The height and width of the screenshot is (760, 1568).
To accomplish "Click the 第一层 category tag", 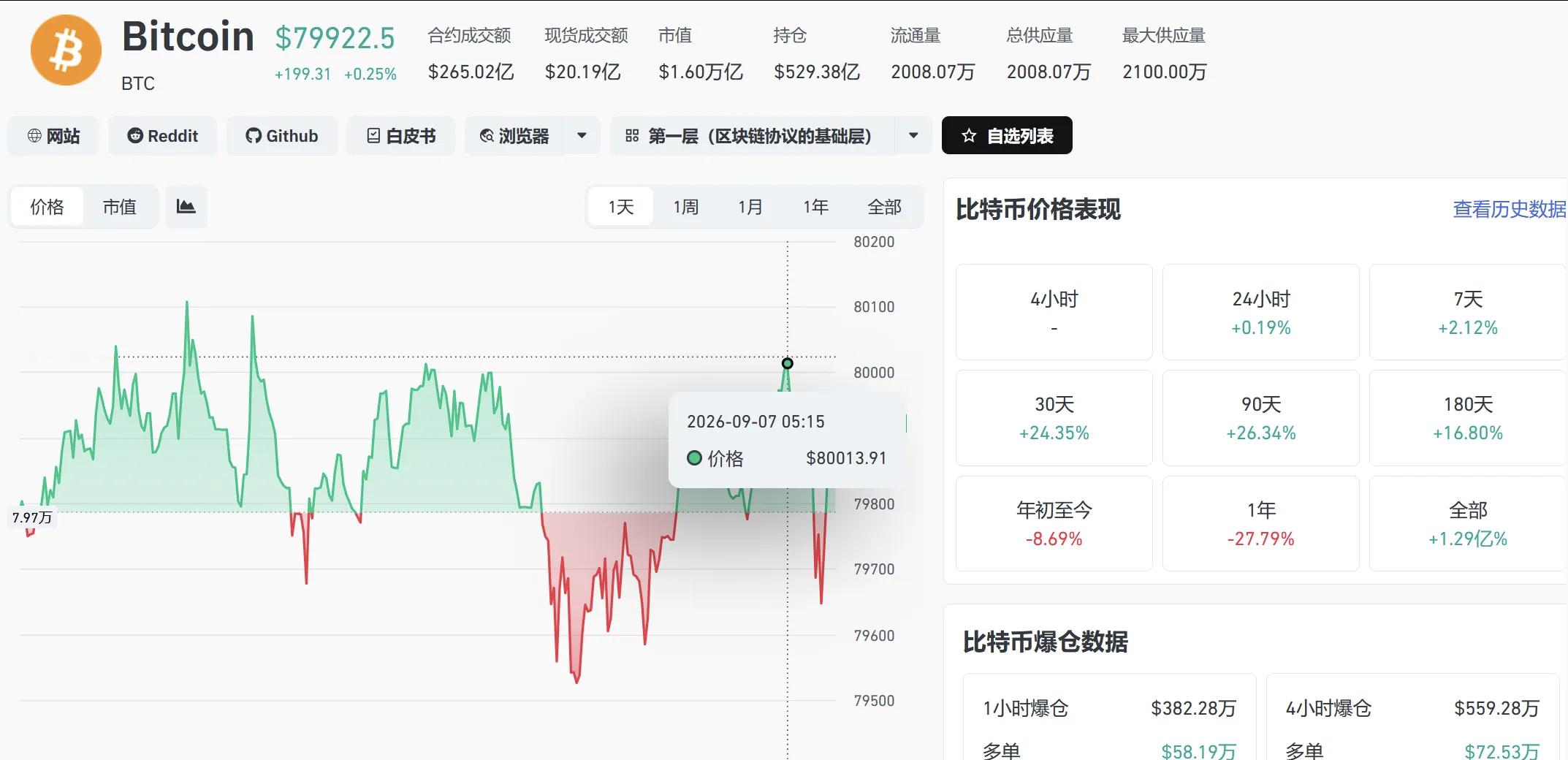I will (x=753, y=136).
